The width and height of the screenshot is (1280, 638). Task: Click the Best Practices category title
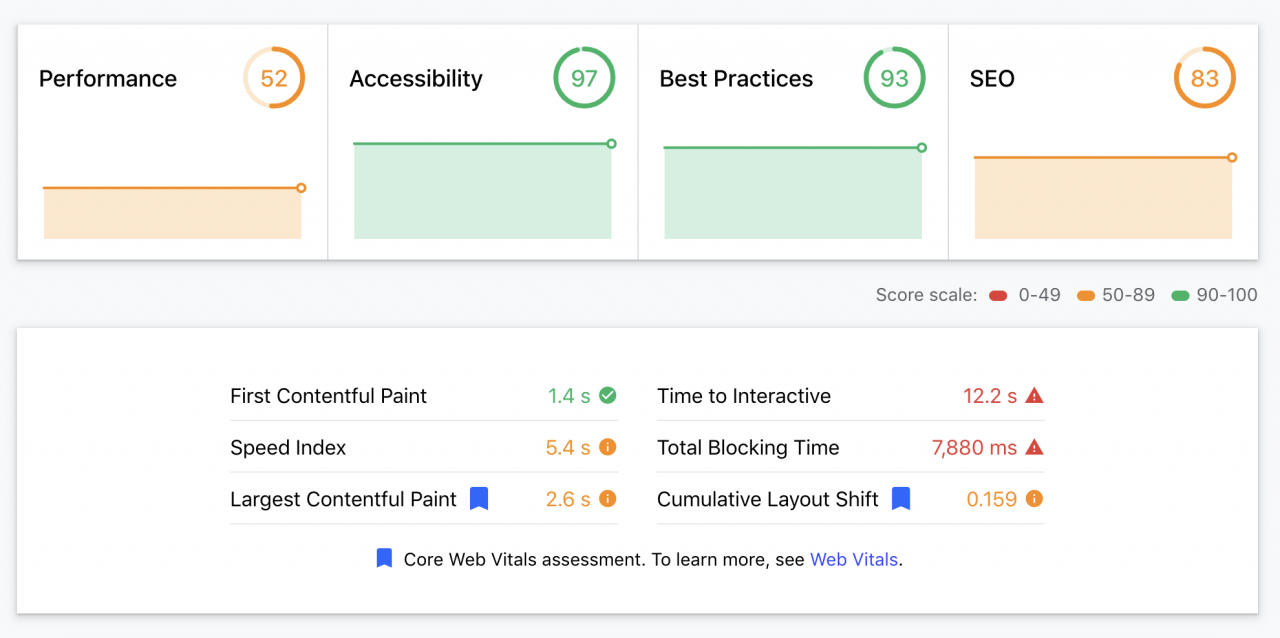736,79
